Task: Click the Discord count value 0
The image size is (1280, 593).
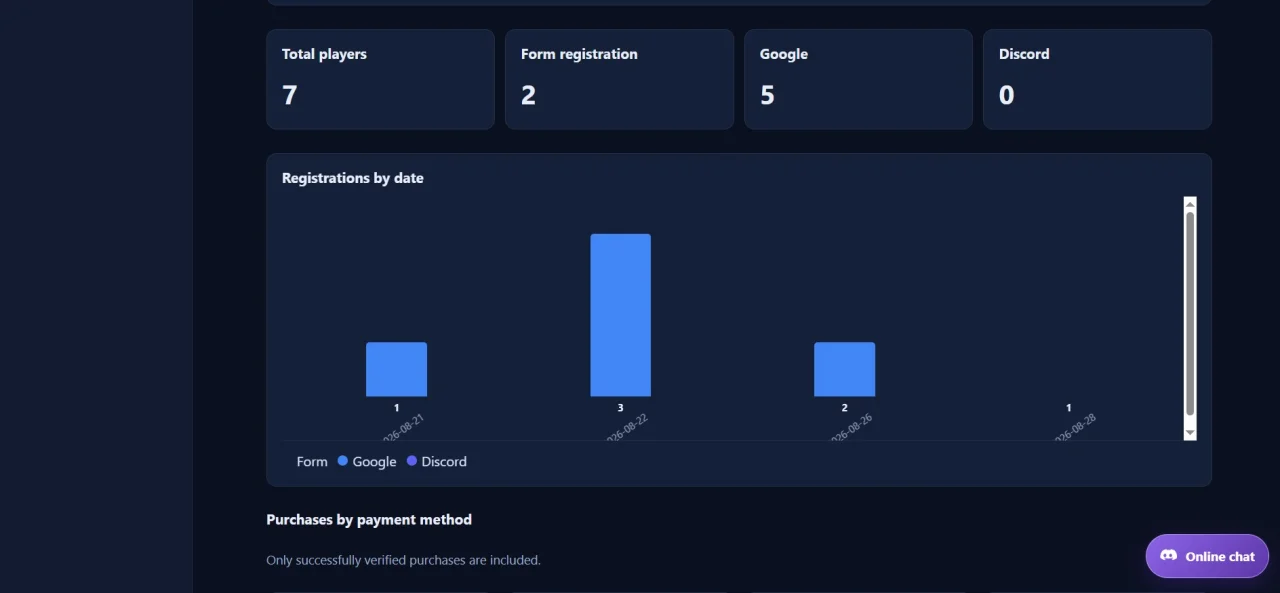Action: (1006, 95)
